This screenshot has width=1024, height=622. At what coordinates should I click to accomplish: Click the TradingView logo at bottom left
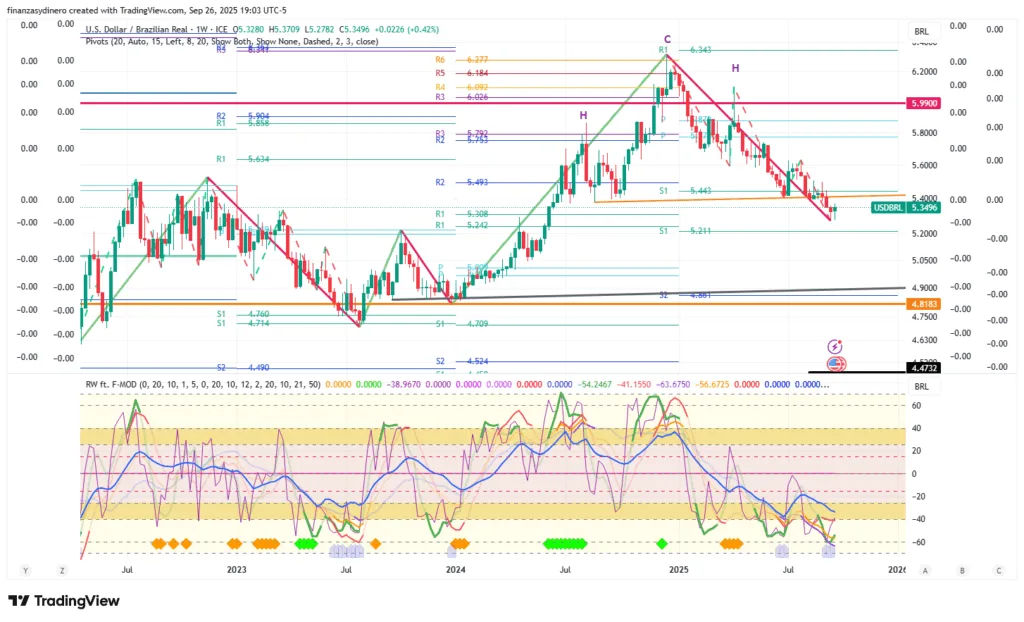[64, 601]
